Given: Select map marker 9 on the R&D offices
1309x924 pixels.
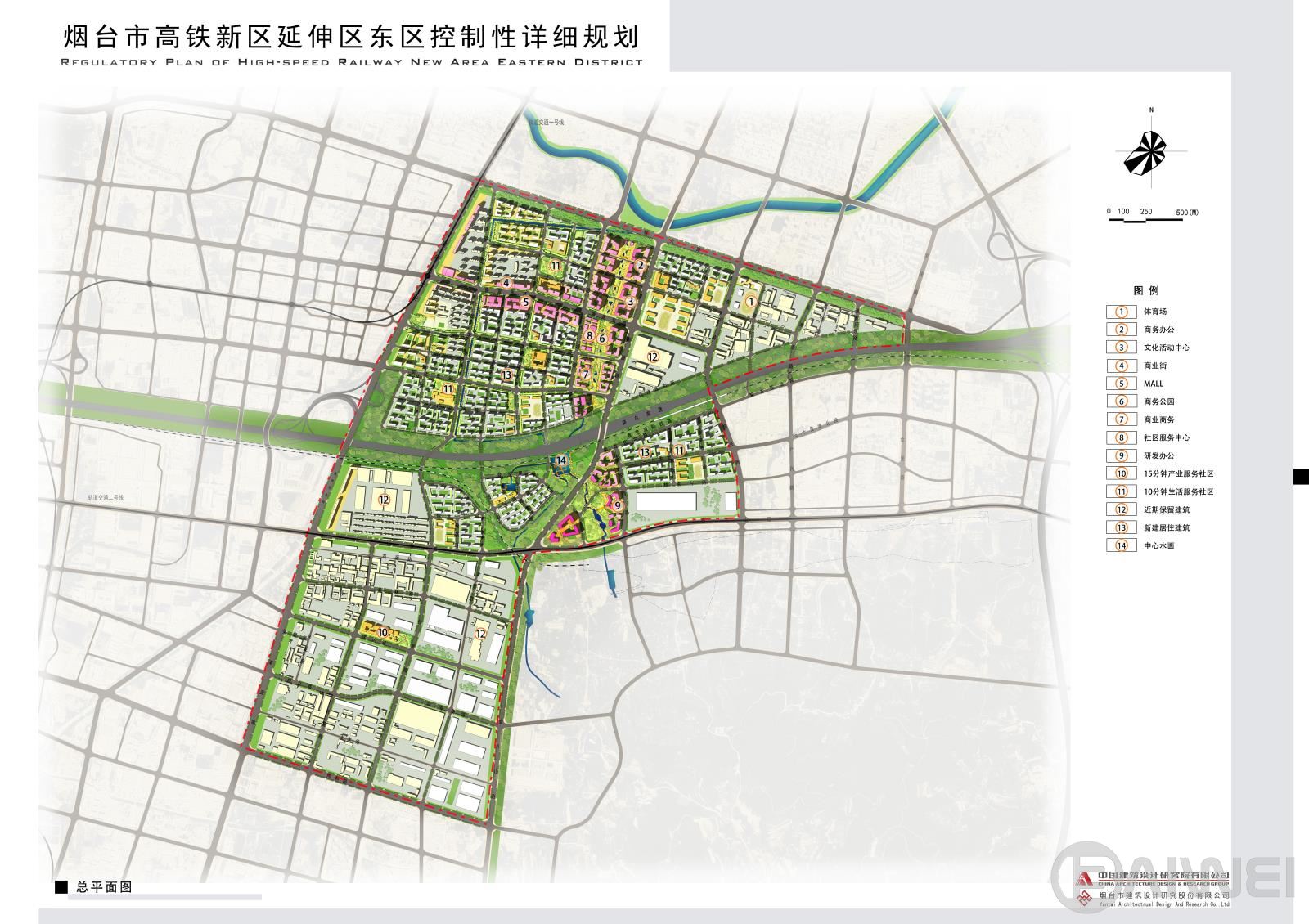Looking at the screenshot, I should click(617, 505).
